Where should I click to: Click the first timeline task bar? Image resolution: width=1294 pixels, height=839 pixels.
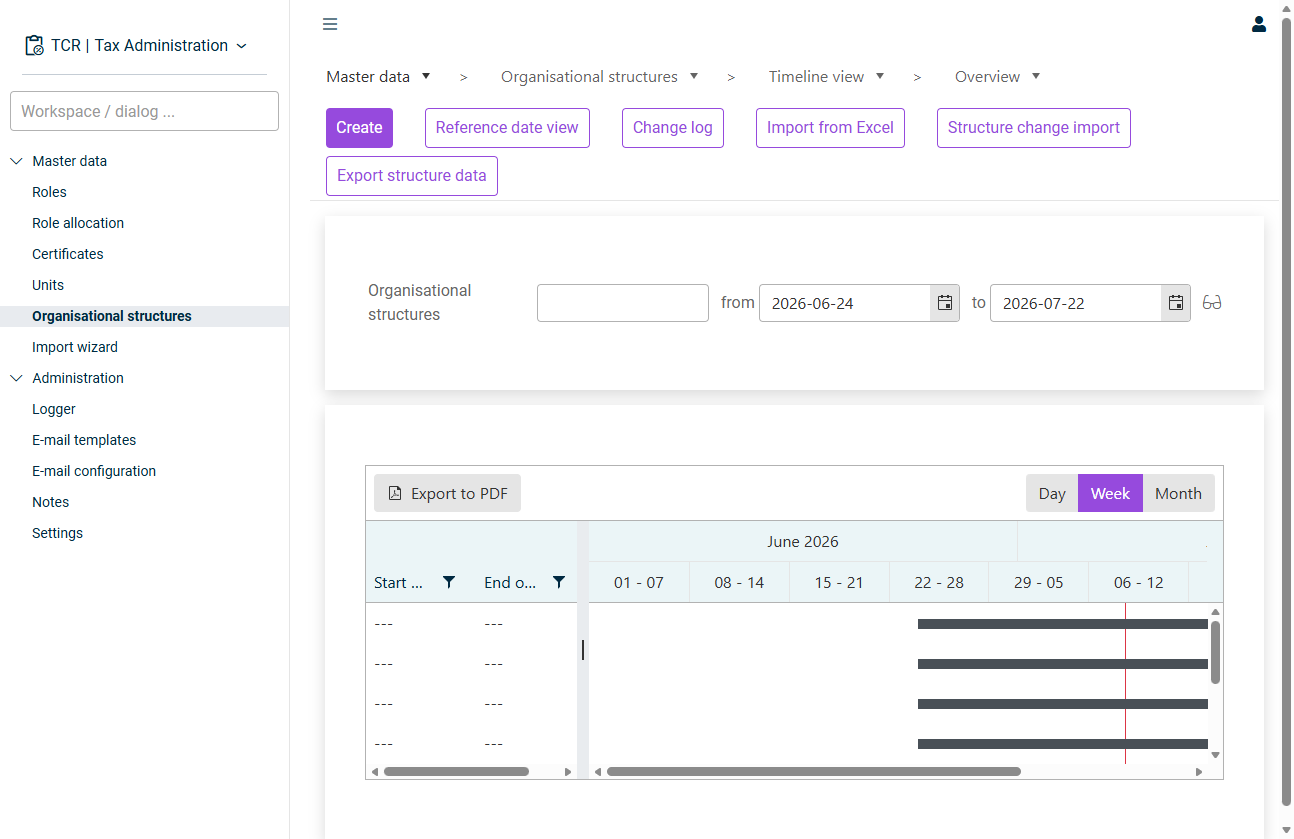[x=1063, y=624]
